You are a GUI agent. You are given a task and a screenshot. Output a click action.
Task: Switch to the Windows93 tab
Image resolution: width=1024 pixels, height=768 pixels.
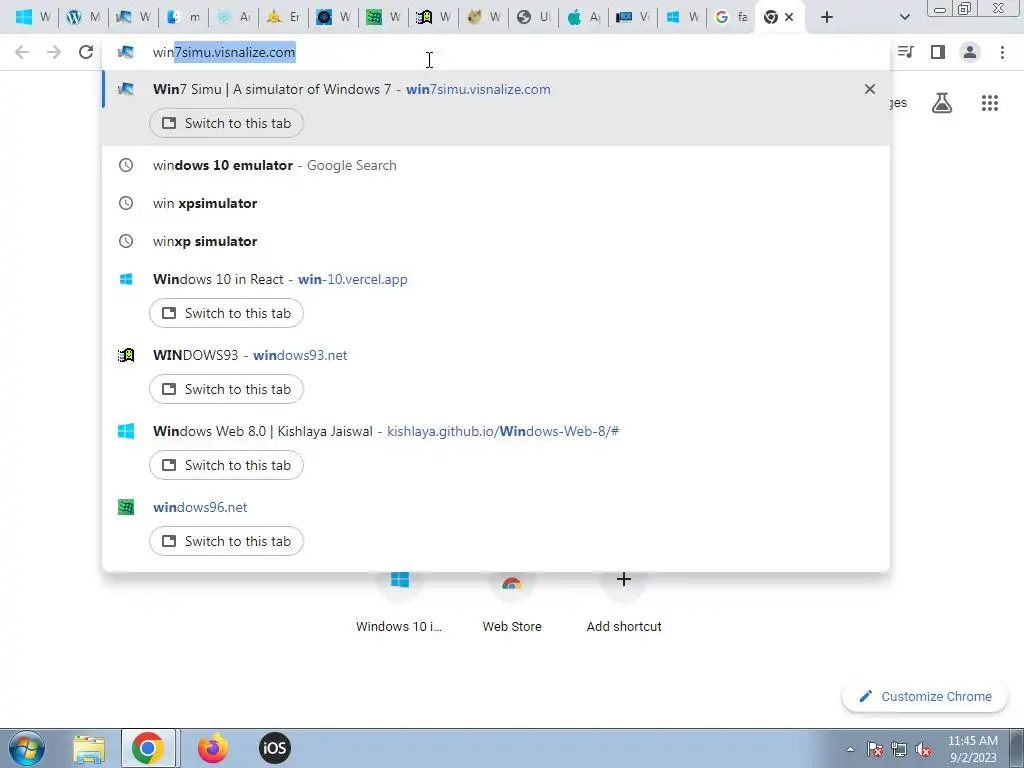tap(433, 18)
